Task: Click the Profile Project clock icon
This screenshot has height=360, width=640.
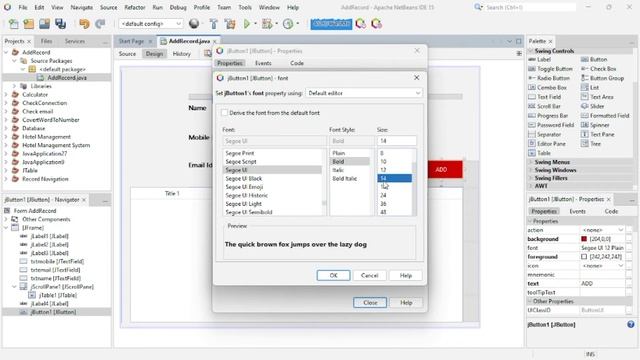Action: pyautogui.click(x=288, y=24)
